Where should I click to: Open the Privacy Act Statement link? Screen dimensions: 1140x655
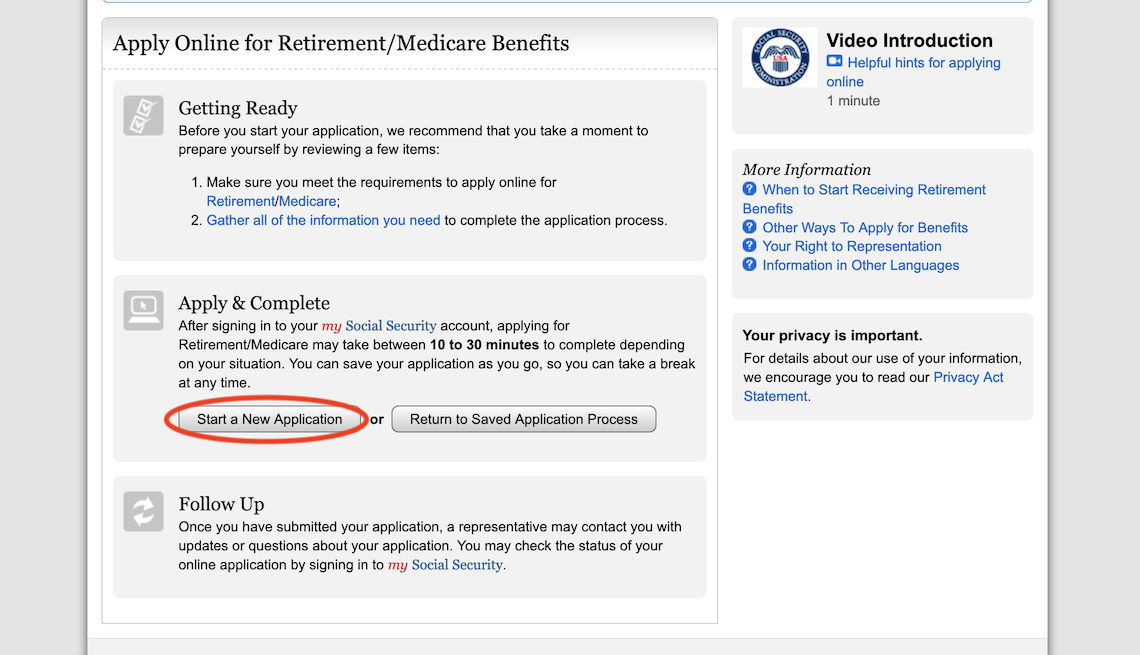pos(968,377)
